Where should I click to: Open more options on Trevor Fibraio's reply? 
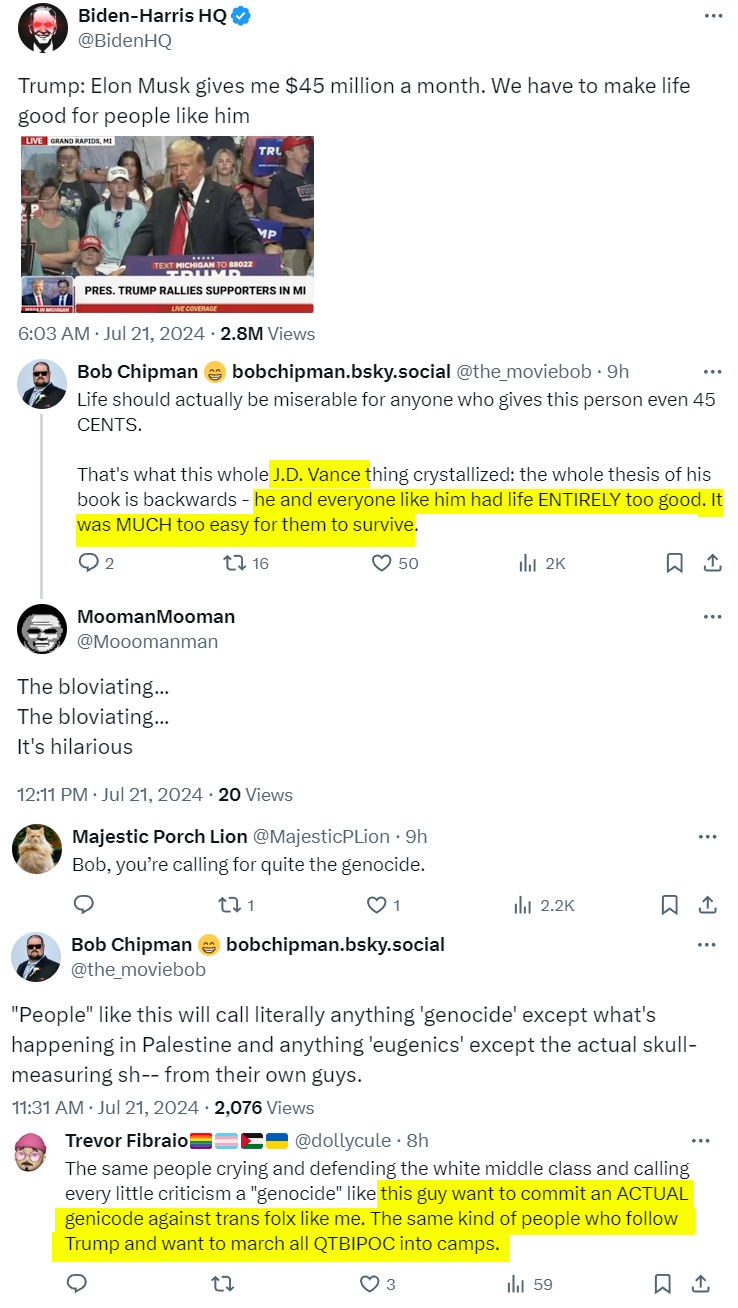[701, 1140]
